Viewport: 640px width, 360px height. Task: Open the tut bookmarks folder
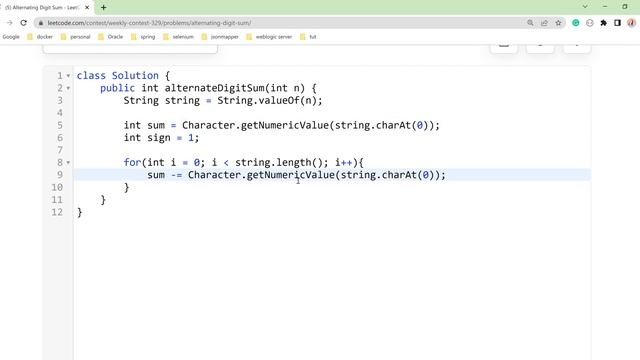[x=309, y=37]
